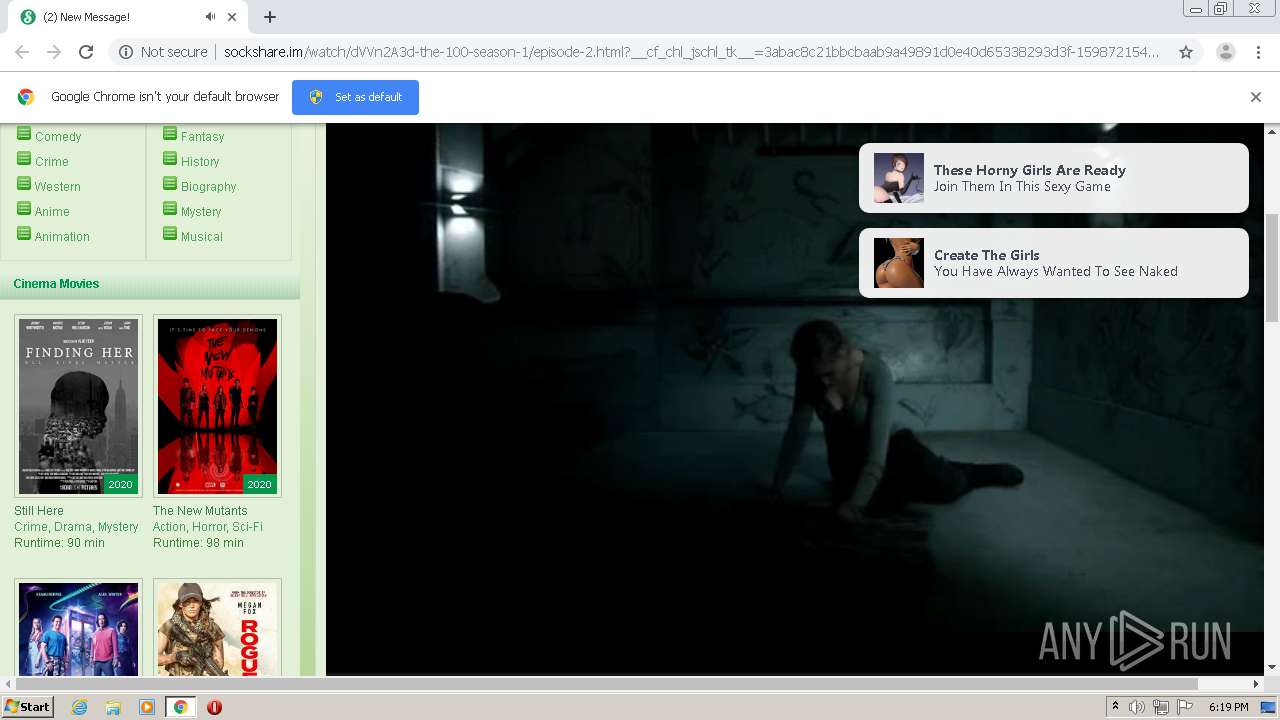Image resolution: width=1280 pixels, height=720 pixels.
Task: Bookmark this page with the star icon
Action: tap(1186, 52)
